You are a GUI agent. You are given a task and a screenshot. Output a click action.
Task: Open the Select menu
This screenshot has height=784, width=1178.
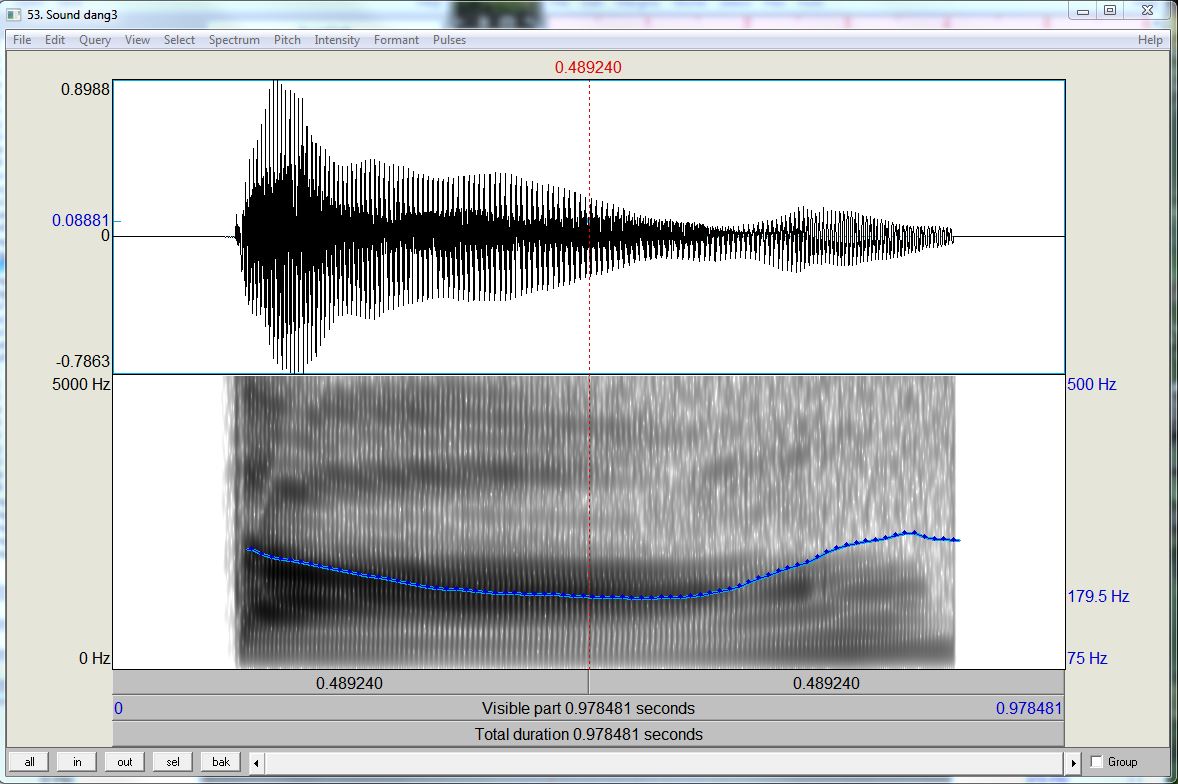tap(179, 40)
